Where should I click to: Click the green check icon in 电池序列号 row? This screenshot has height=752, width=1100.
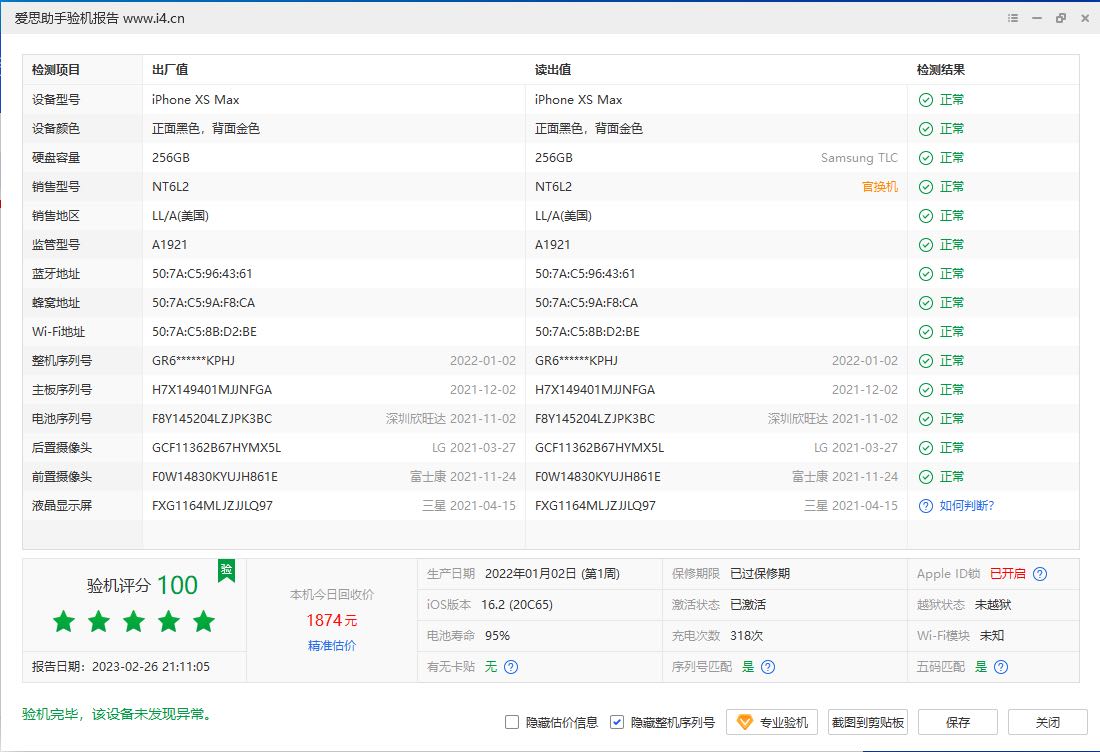(926, 419)
